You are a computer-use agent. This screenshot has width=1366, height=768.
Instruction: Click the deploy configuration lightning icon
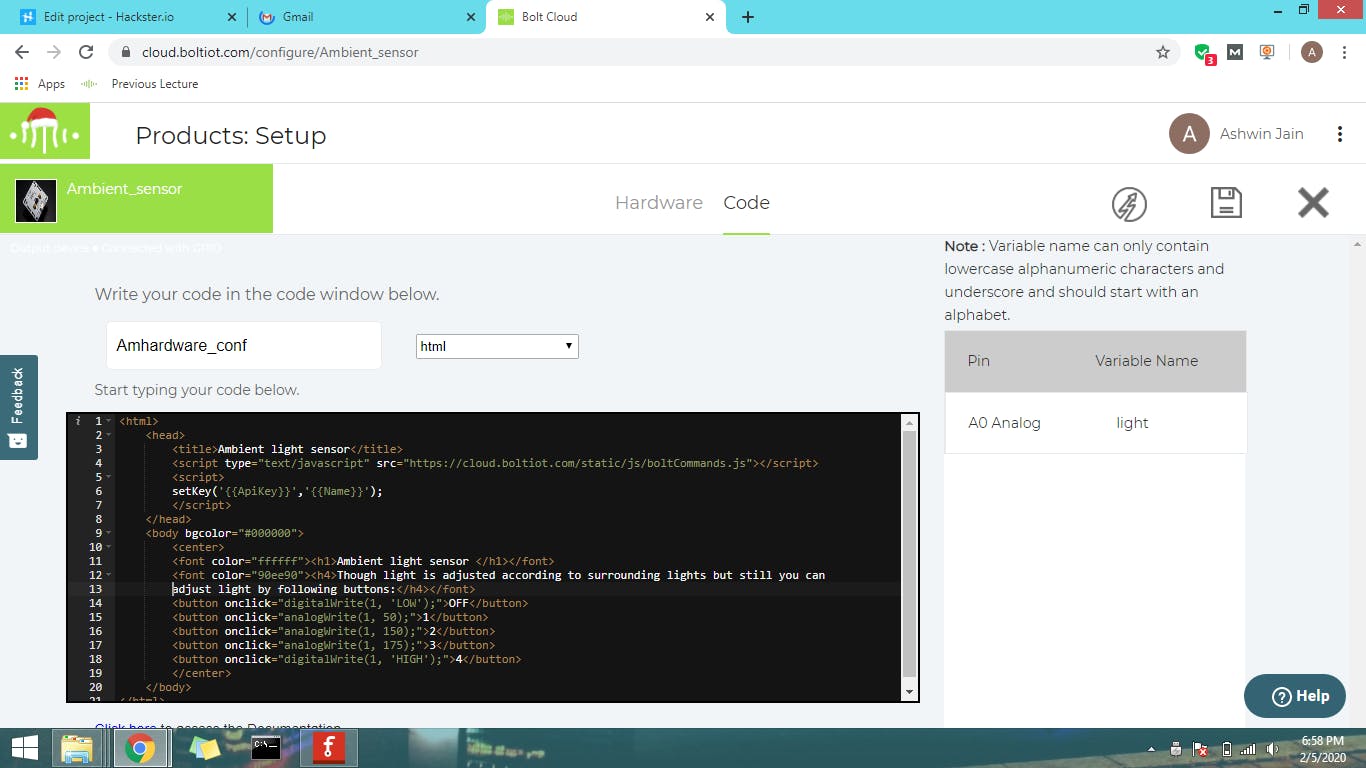point(1129,204)
